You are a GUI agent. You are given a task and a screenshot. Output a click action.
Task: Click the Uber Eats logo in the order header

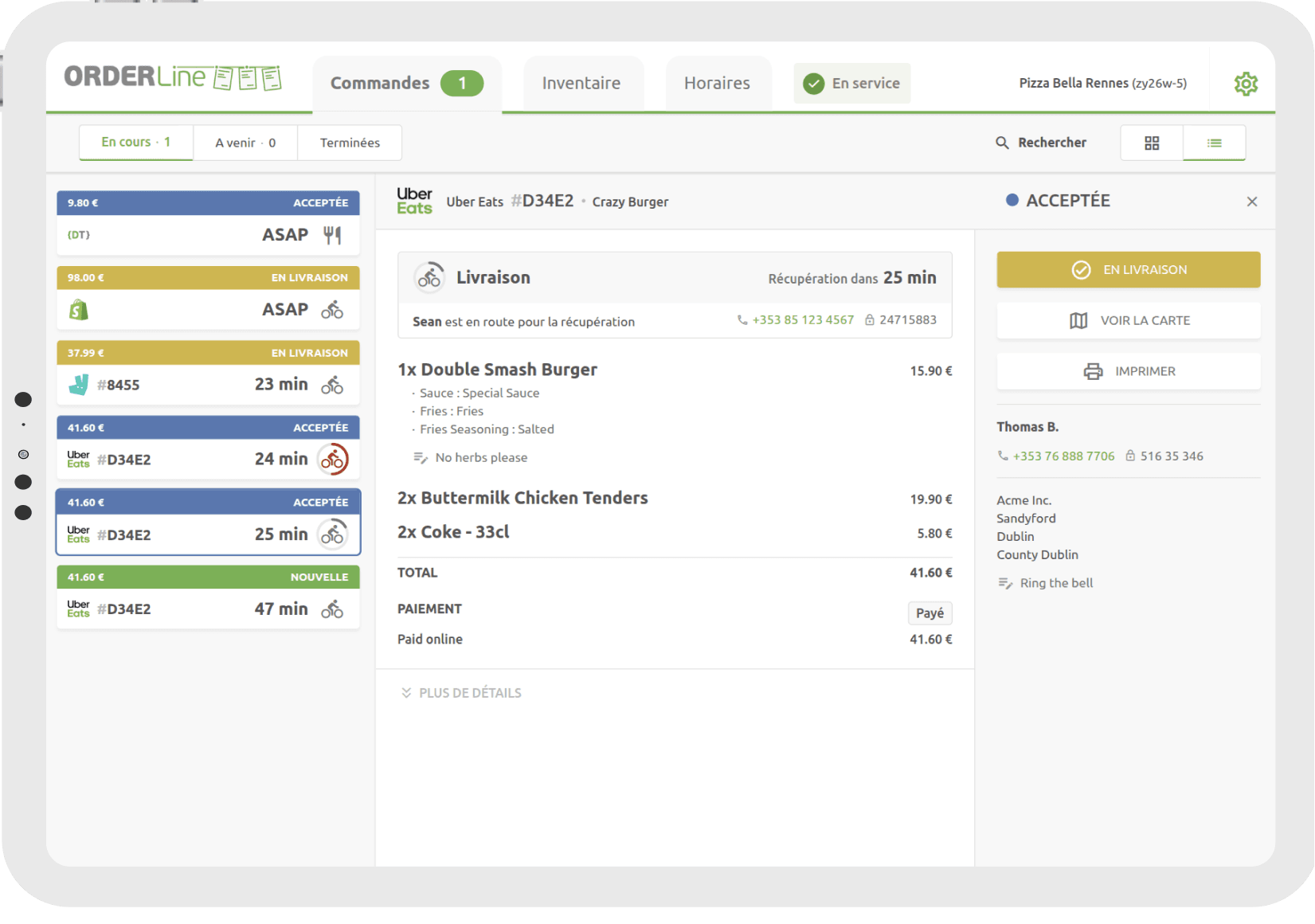pos(415,201)
